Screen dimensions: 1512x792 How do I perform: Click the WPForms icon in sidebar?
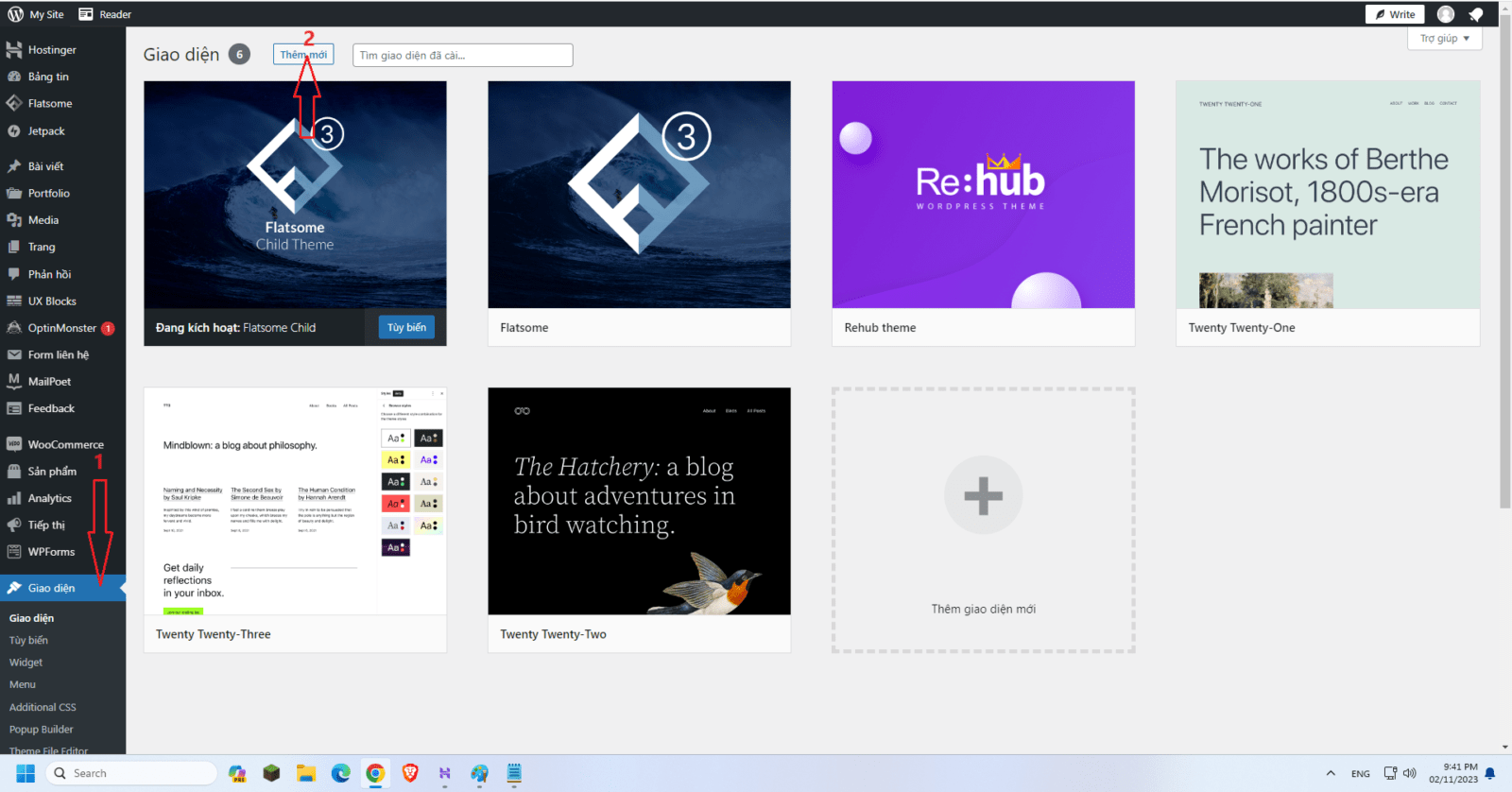14,552
